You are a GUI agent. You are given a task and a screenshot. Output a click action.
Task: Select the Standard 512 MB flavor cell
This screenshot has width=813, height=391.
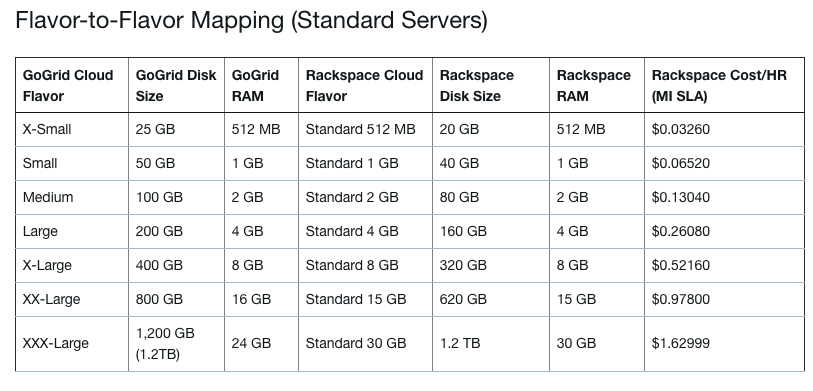[366, 130]
